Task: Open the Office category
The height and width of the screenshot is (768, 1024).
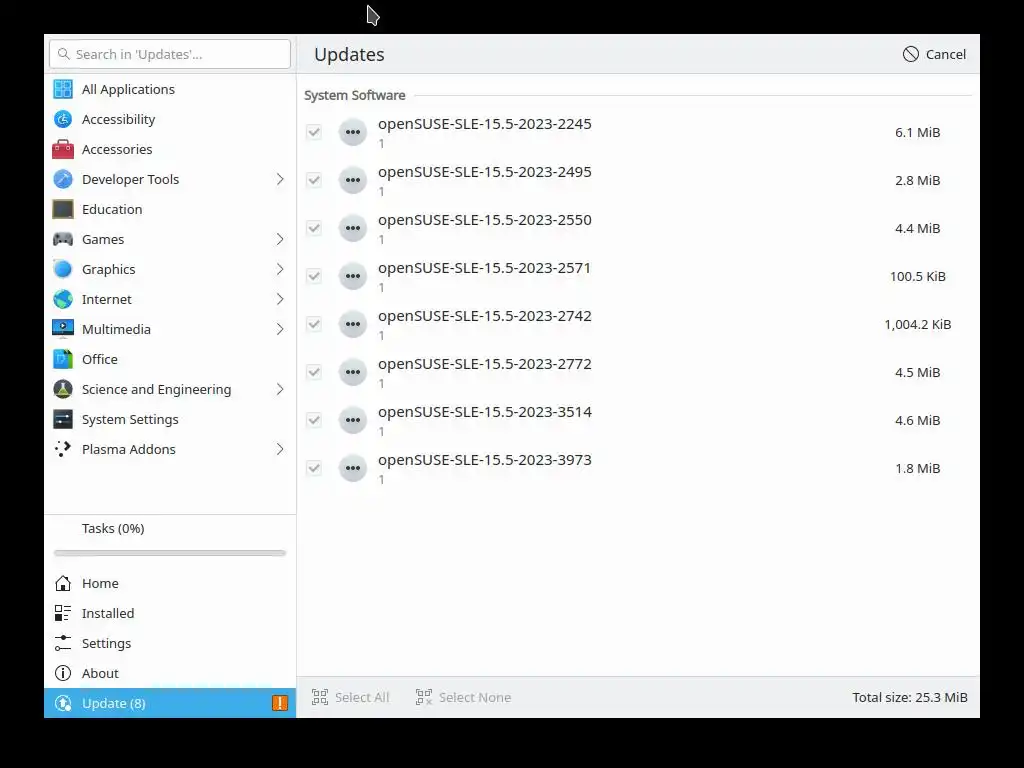Action: pyautogui.click(x=170, y=360)
